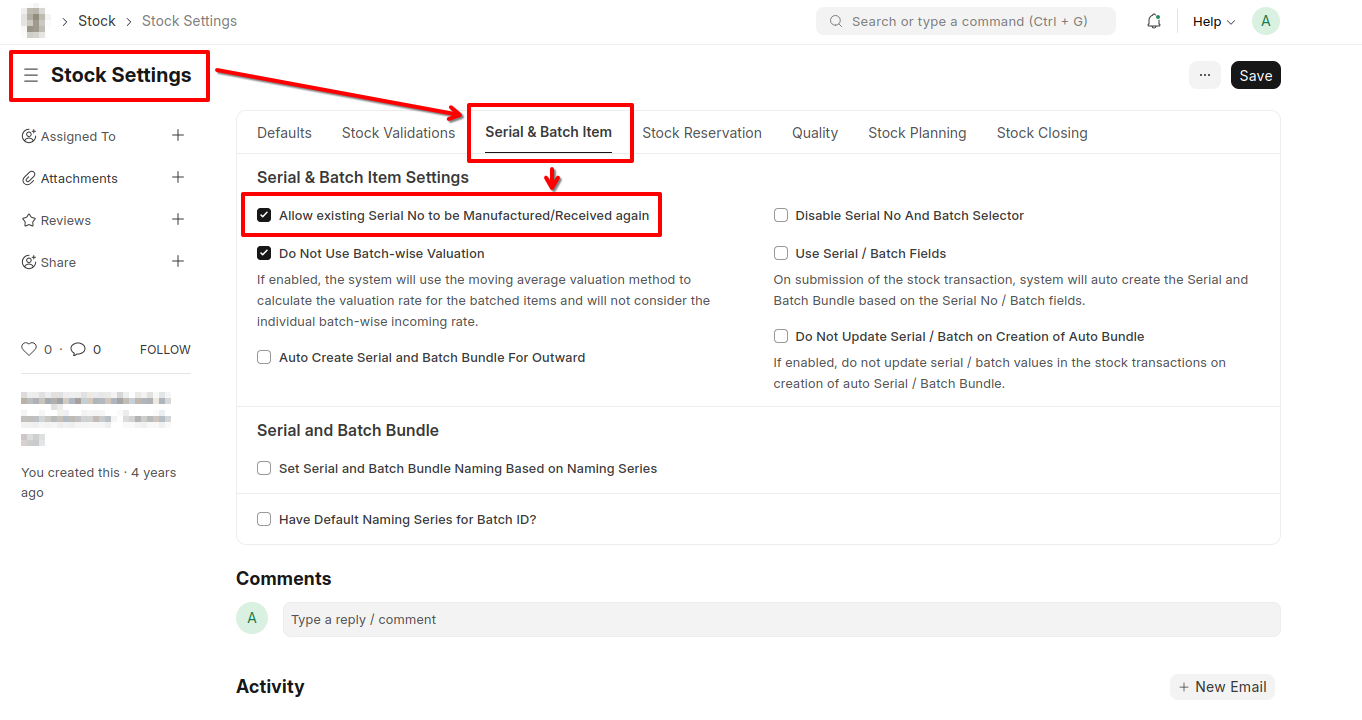Uncheck Do Not Use Batch-wise Valuation
Image resolution: width=1362 pixels, height=720 pixels.
(x=264, y=254)
